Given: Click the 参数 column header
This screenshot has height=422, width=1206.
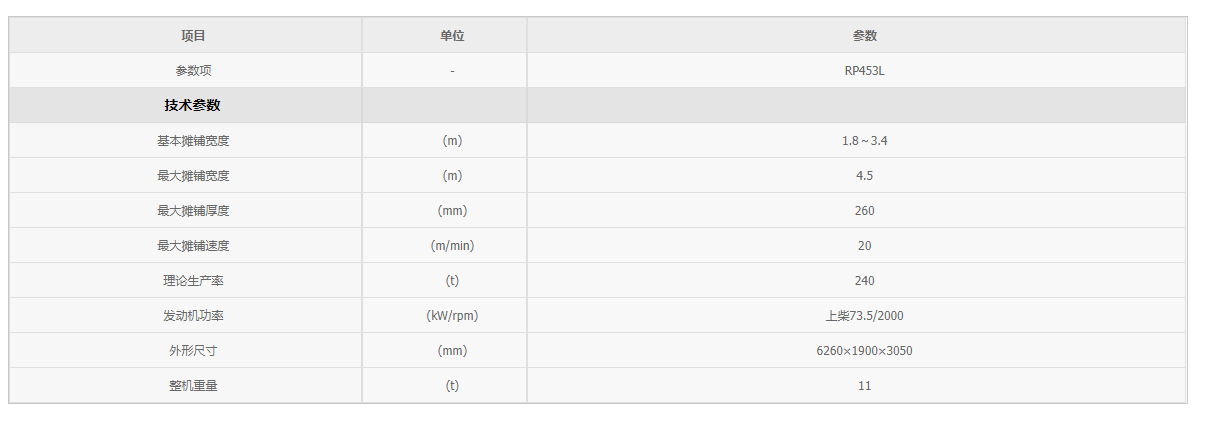Looking at the screenshot, I should pyautogui.click(x=864, y=36).
